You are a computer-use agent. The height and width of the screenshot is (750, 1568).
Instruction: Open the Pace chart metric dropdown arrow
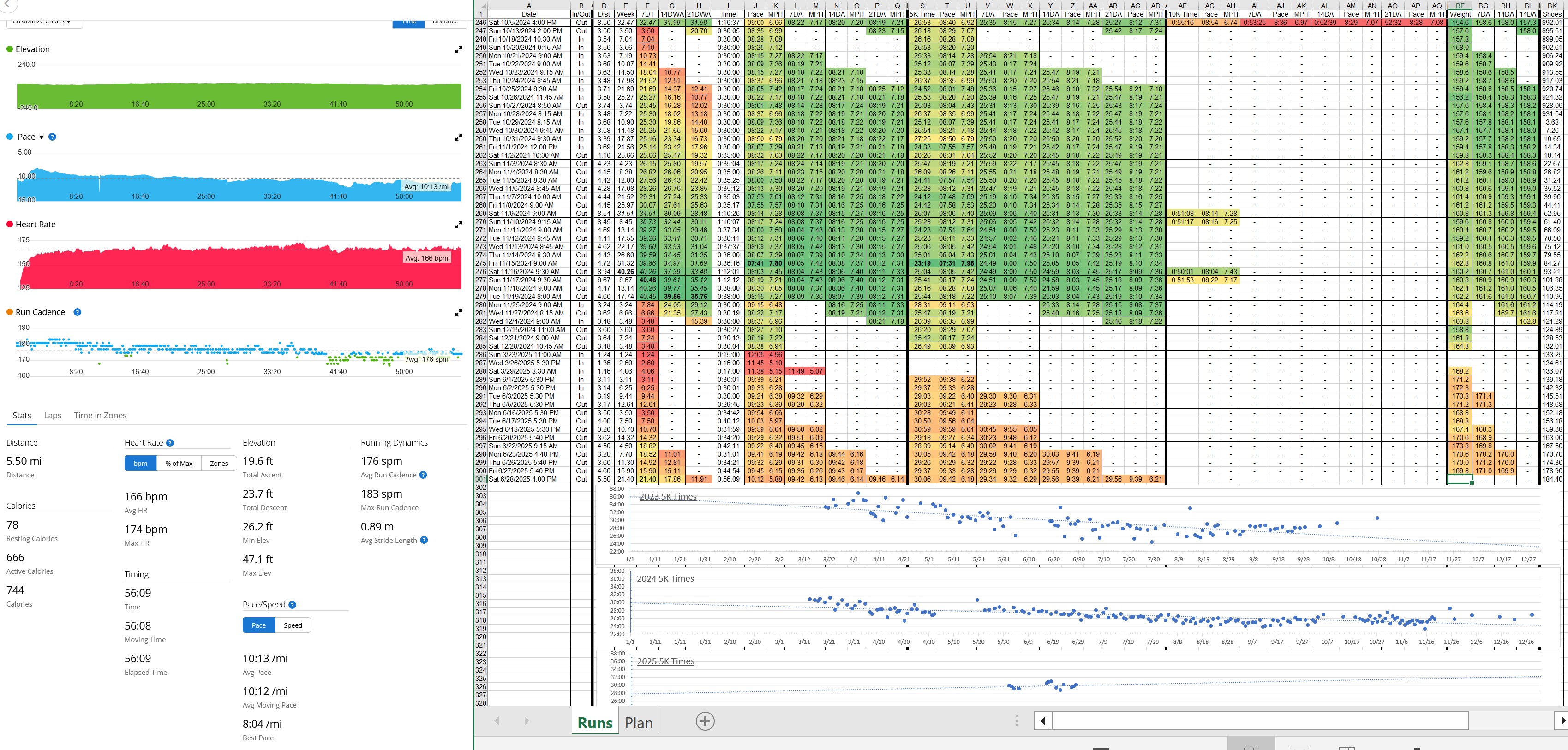[x=42, y=137]
